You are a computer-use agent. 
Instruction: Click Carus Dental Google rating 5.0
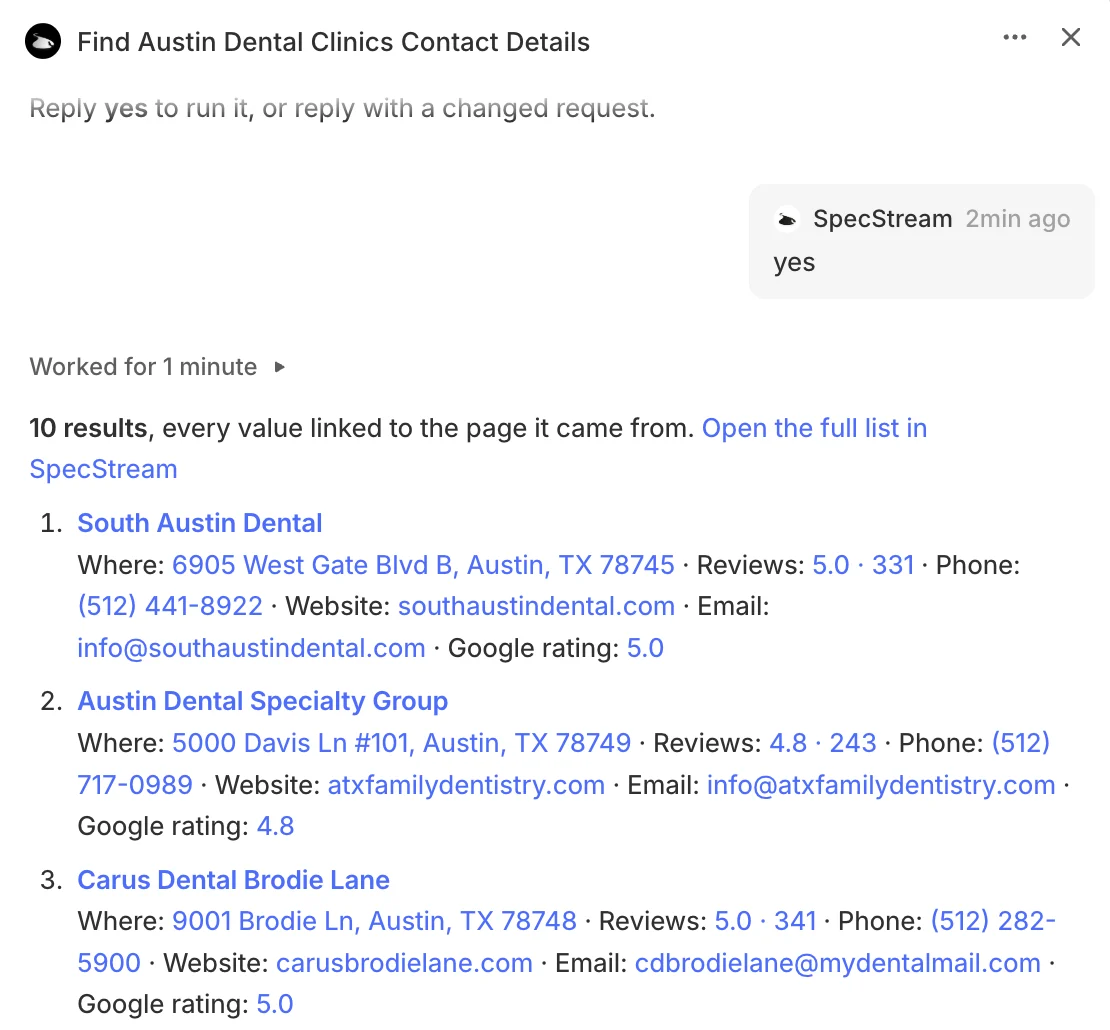coord(275,1005)
